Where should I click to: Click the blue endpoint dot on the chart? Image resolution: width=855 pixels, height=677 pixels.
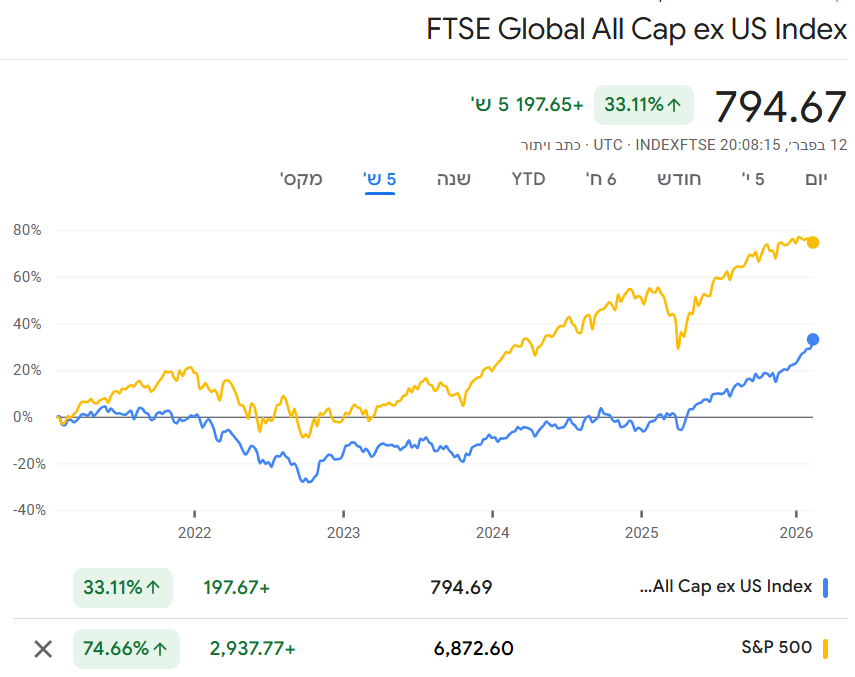813,340
